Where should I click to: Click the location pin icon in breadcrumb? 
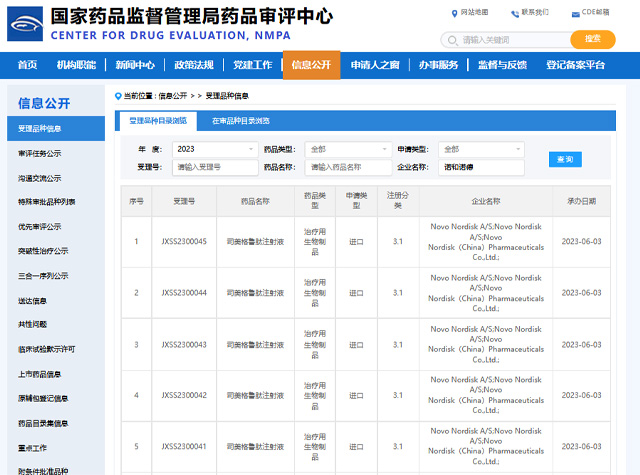coord(118,96)
